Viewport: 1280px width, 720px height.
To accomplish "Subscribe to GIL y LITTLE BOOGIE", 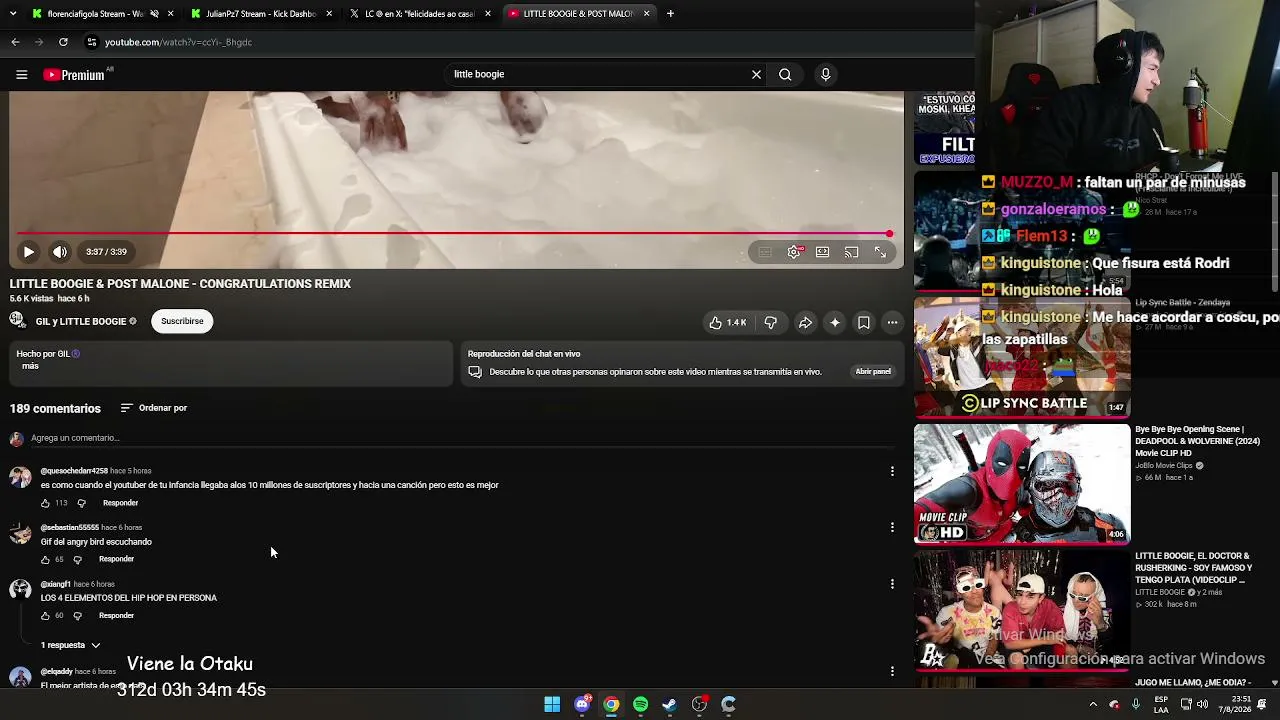I will pyautogui.click(x=182, y=321).
